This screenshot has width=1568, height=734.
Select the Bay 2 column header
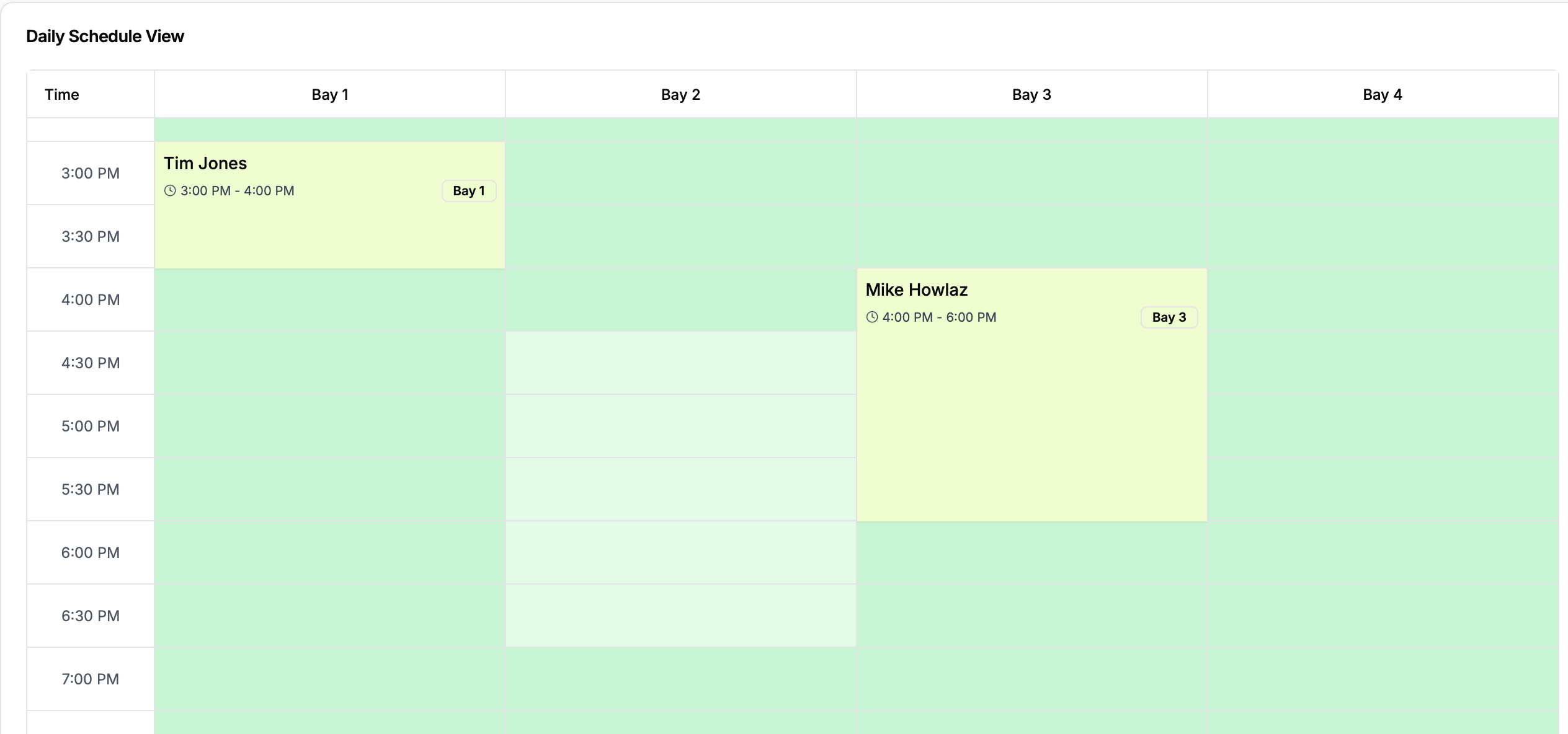pos(680,95)
